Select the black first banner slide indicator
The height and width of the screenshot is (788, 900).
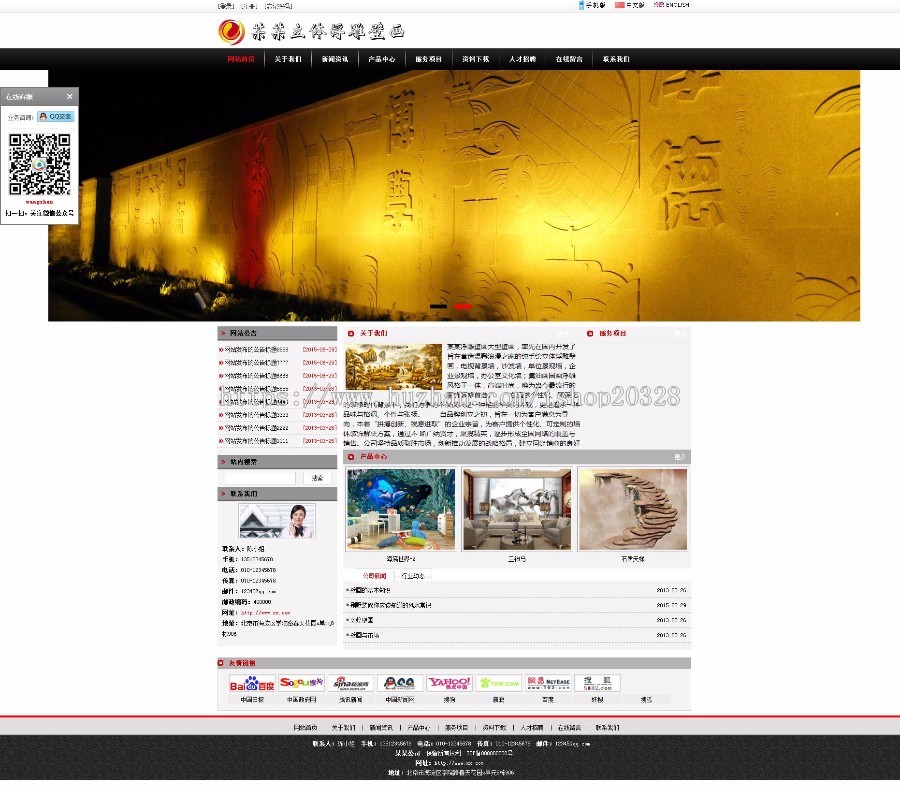(438, 306)
